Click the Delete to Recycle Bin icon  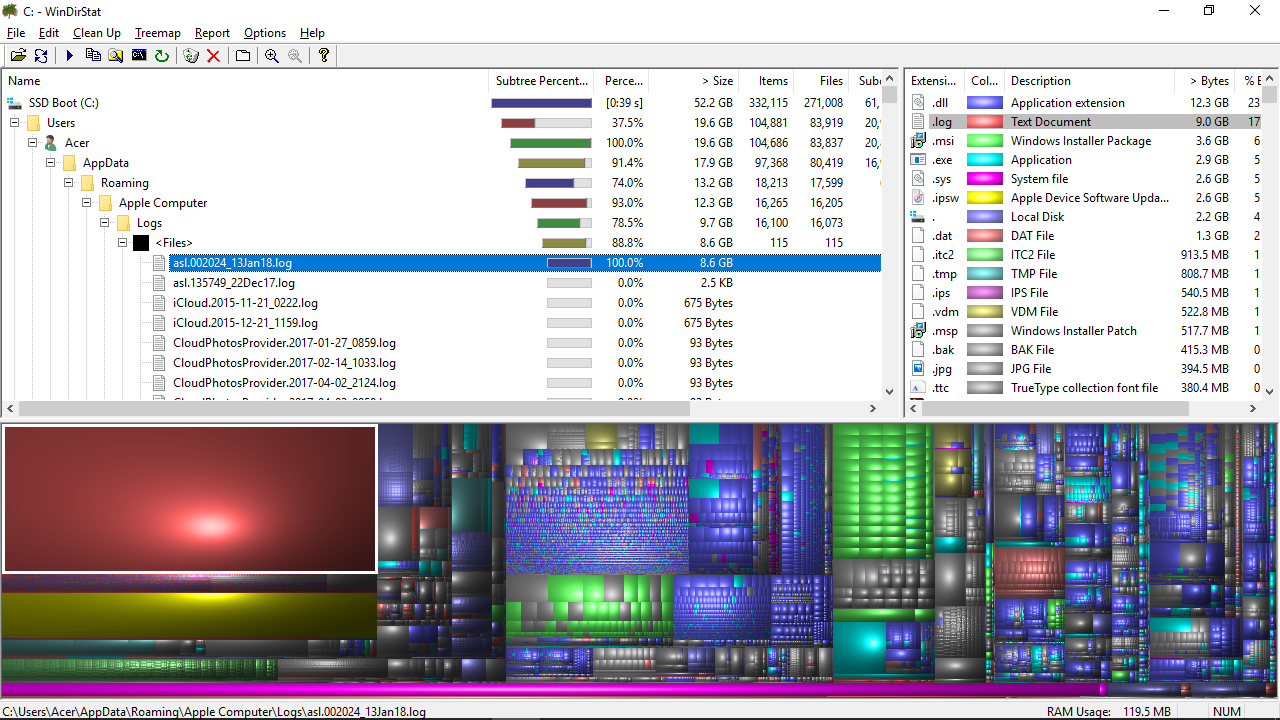click(190, 56)
